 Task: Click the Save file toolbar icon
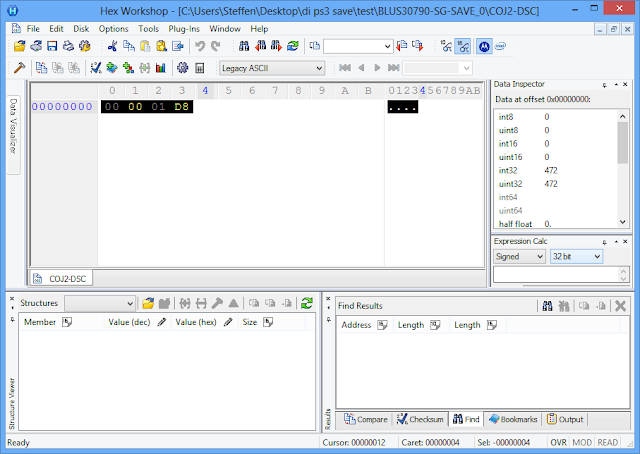52,46
